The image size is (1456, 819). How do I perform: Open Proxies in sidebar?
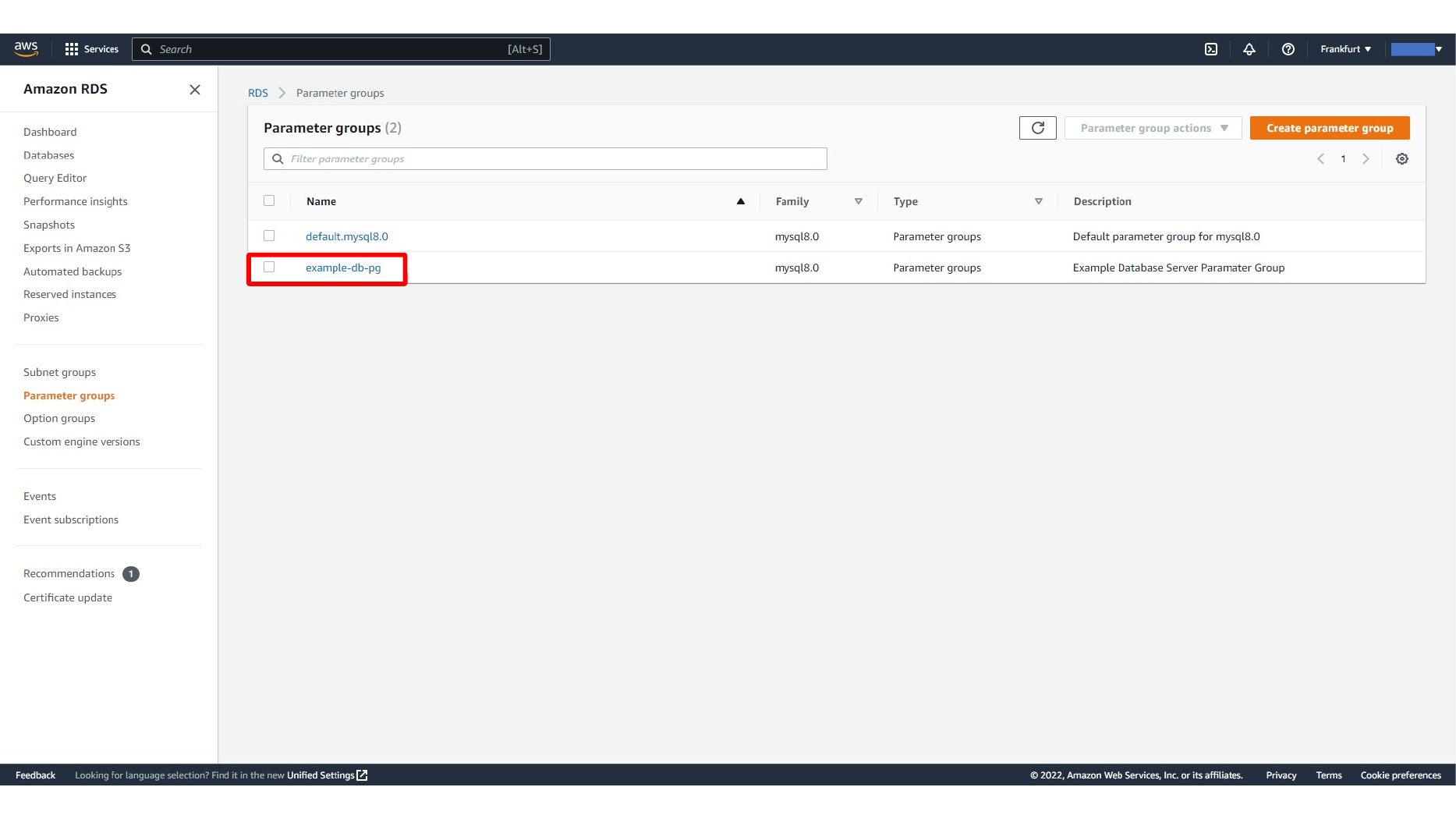(x=41, y=317)
